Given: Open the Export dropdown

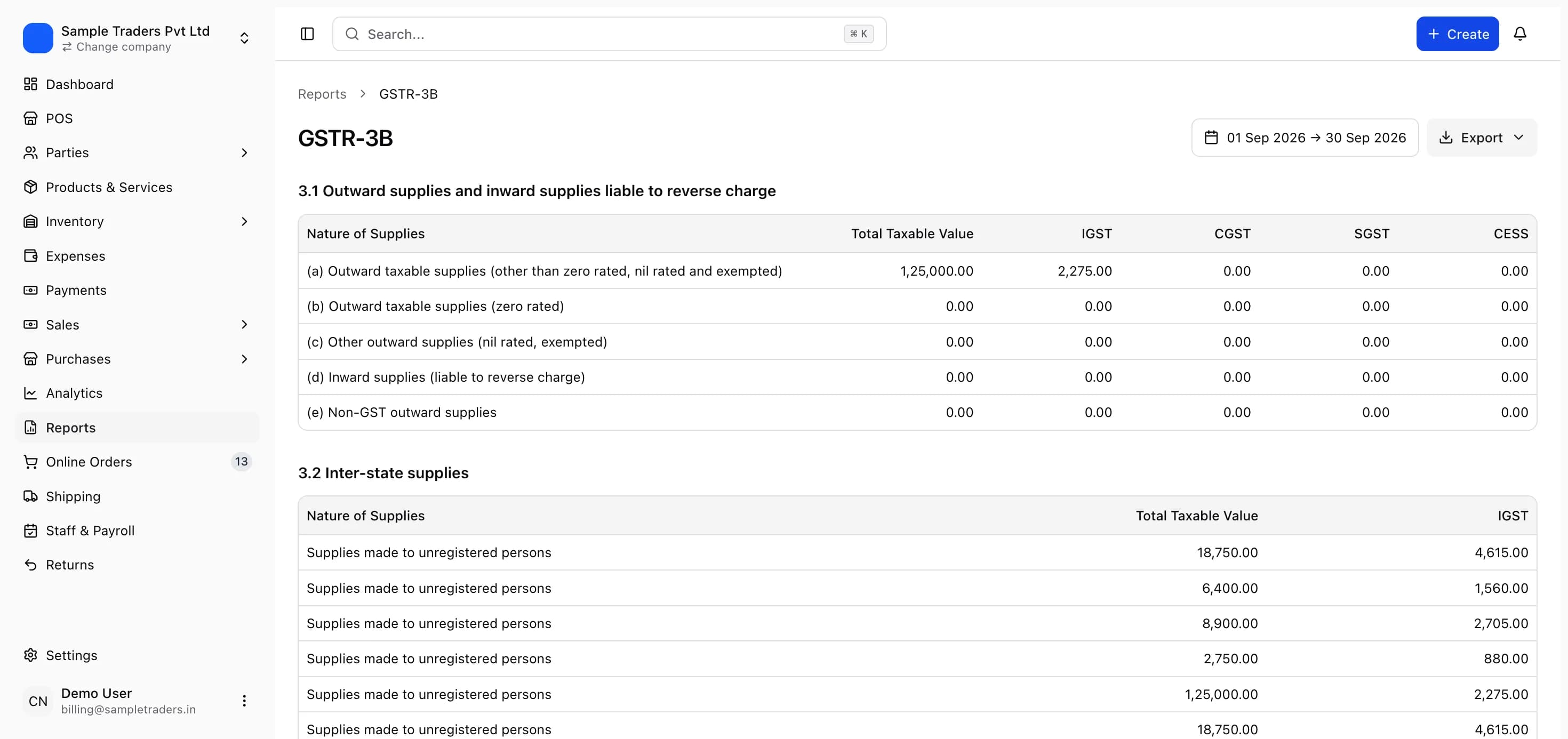Looking at the screenshot, I should [x=1482, y=138].
